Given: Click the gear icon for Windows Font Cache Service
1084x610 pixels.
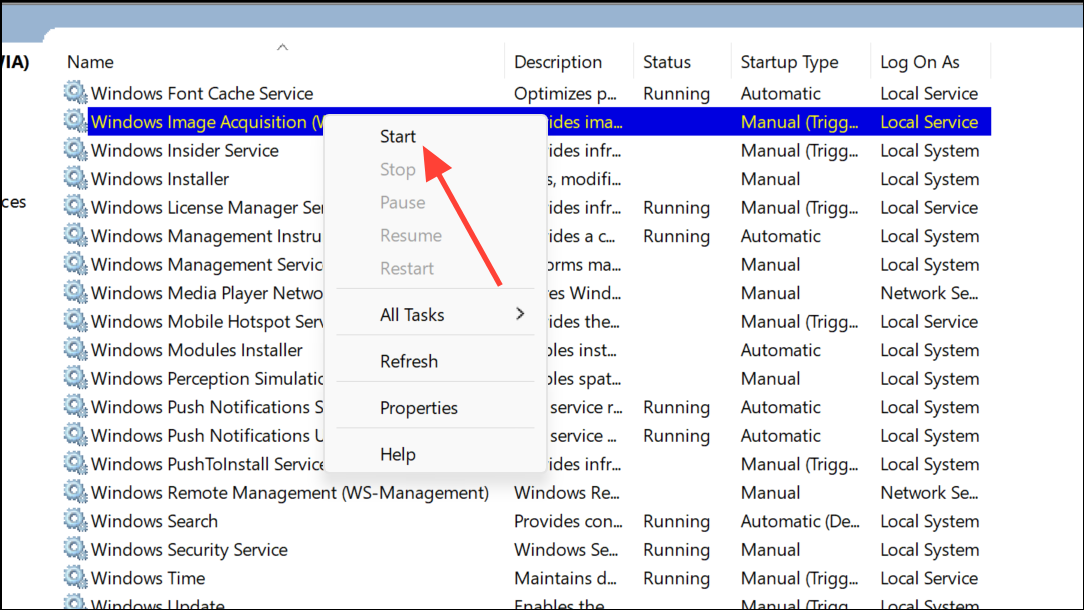Looking at the screenshot, I should [x=75, y=92].
